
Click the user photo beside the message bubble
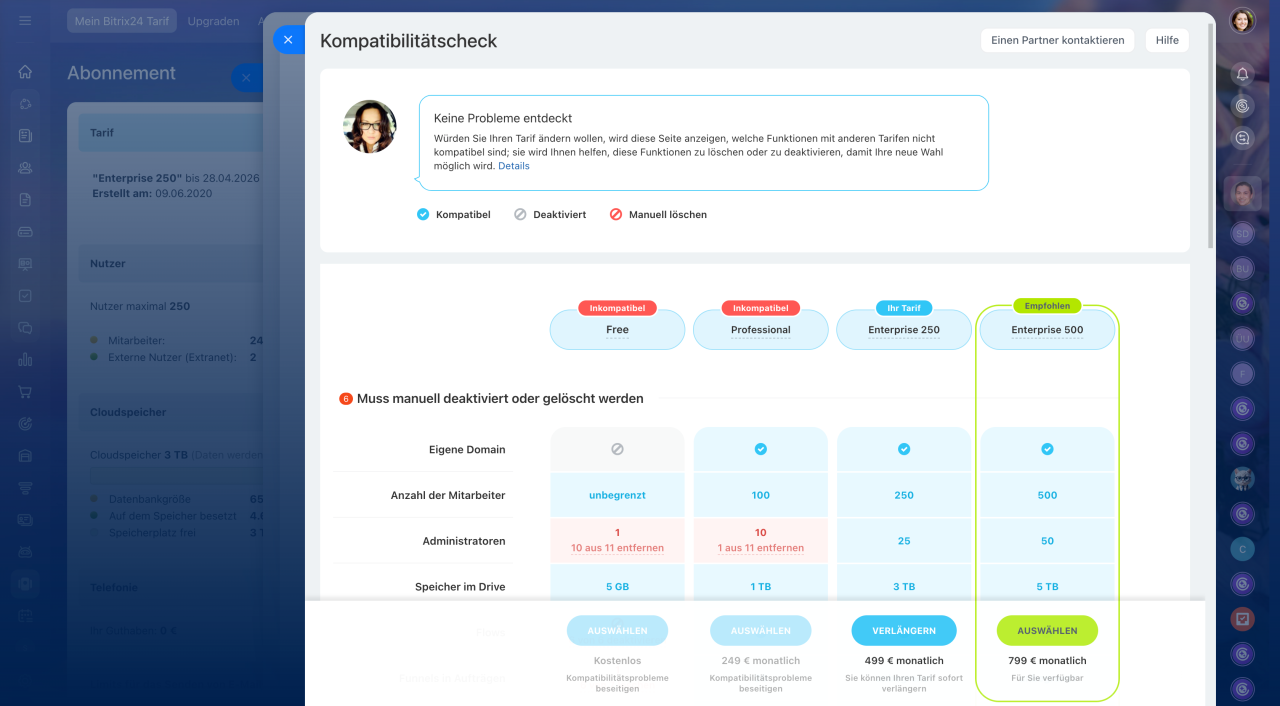[370, 126]
